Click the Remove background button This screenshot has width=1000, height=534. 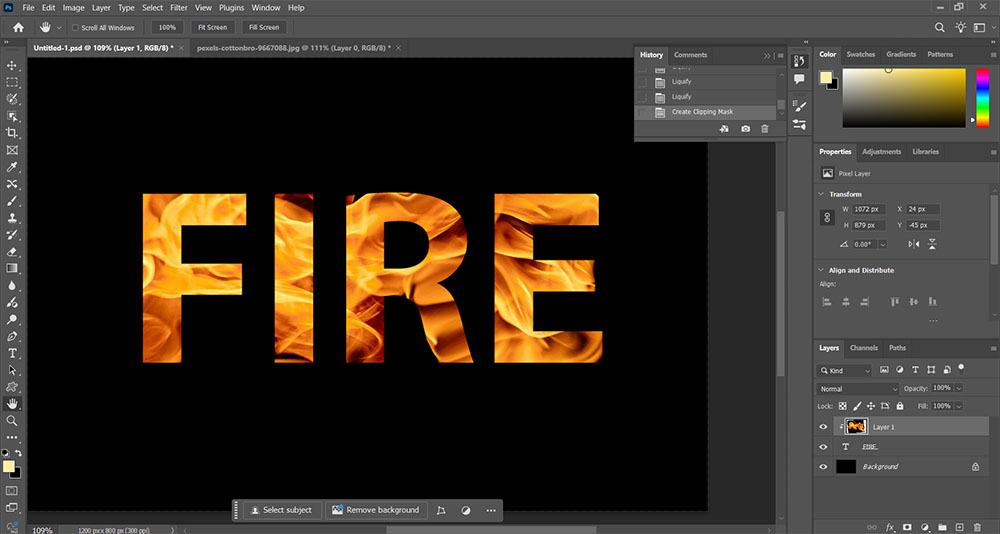(x=376, y=510)
